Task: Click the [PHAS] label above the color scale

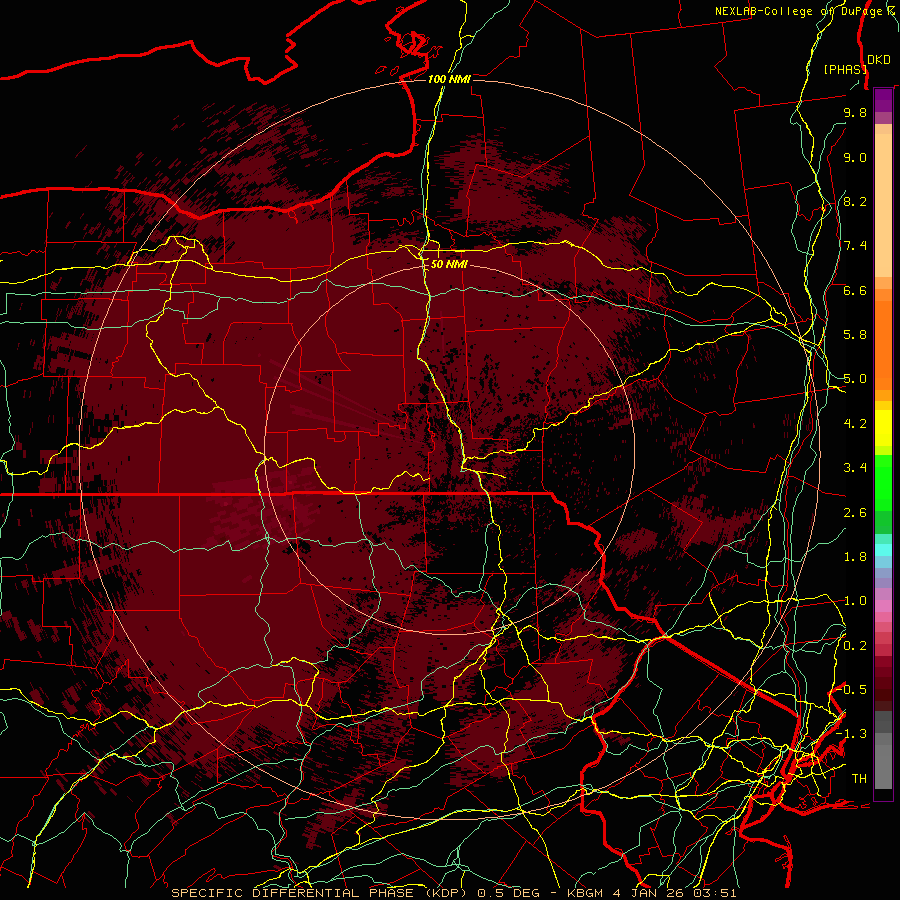Action: click(x=844, y=69)
